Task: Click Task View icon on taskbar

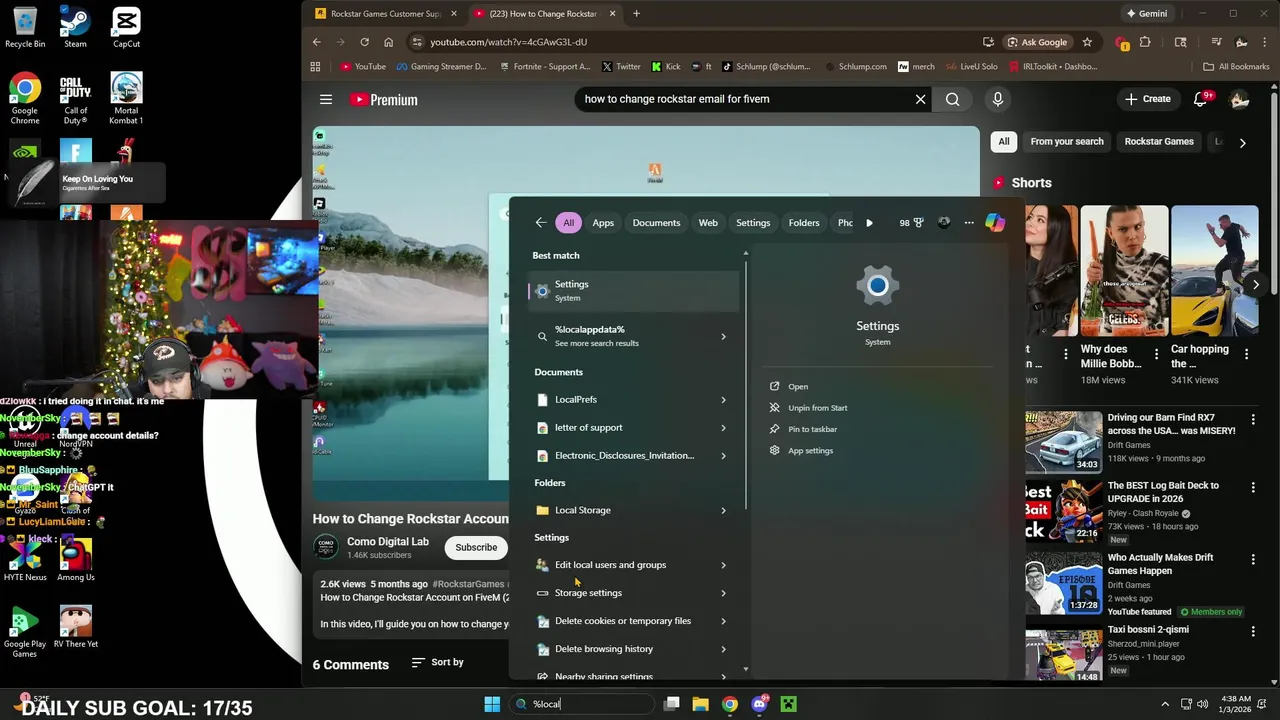Action: coord(672,704)
